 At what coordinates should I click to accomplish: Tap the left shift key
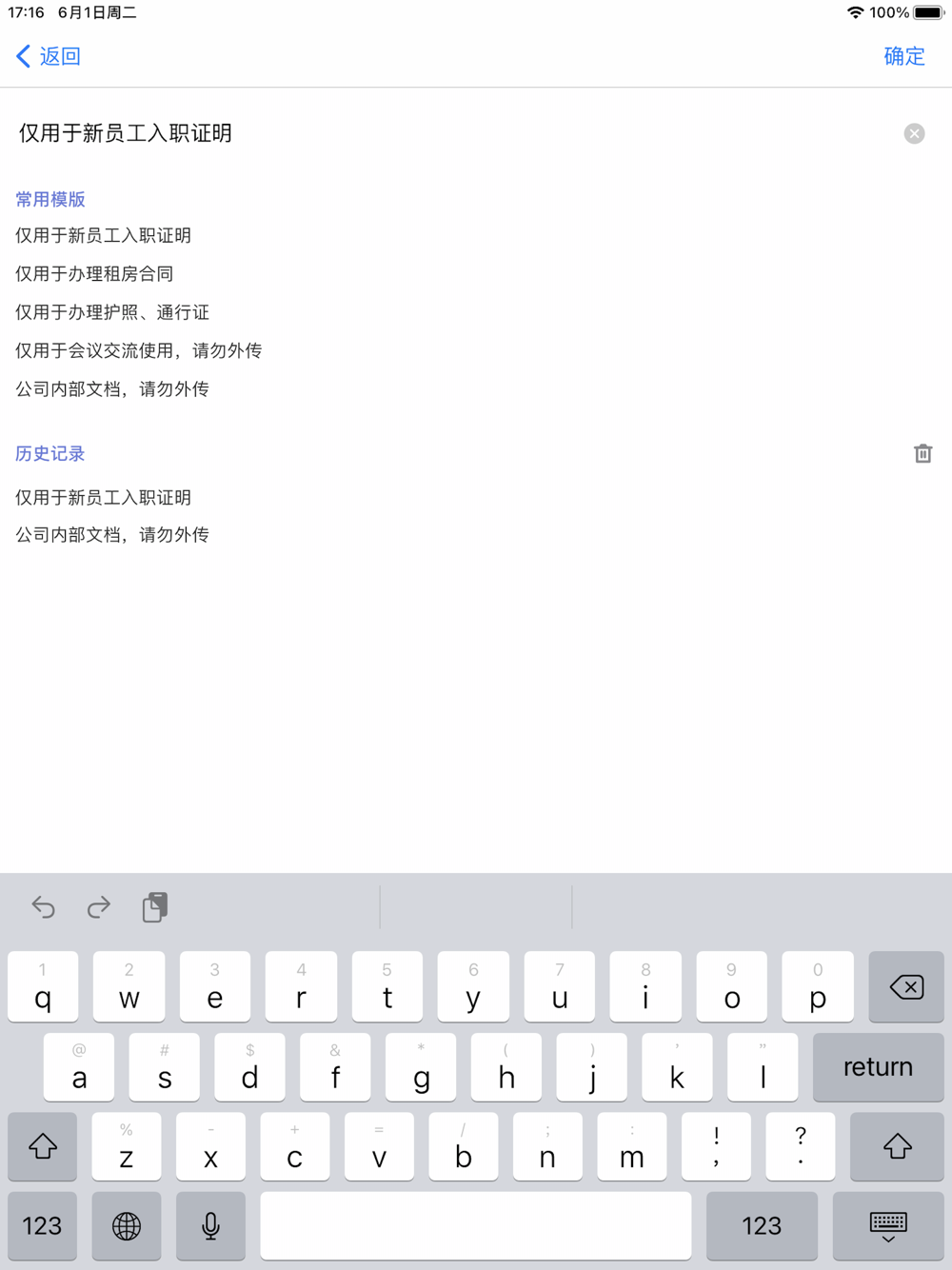[x=42, y=1146]
